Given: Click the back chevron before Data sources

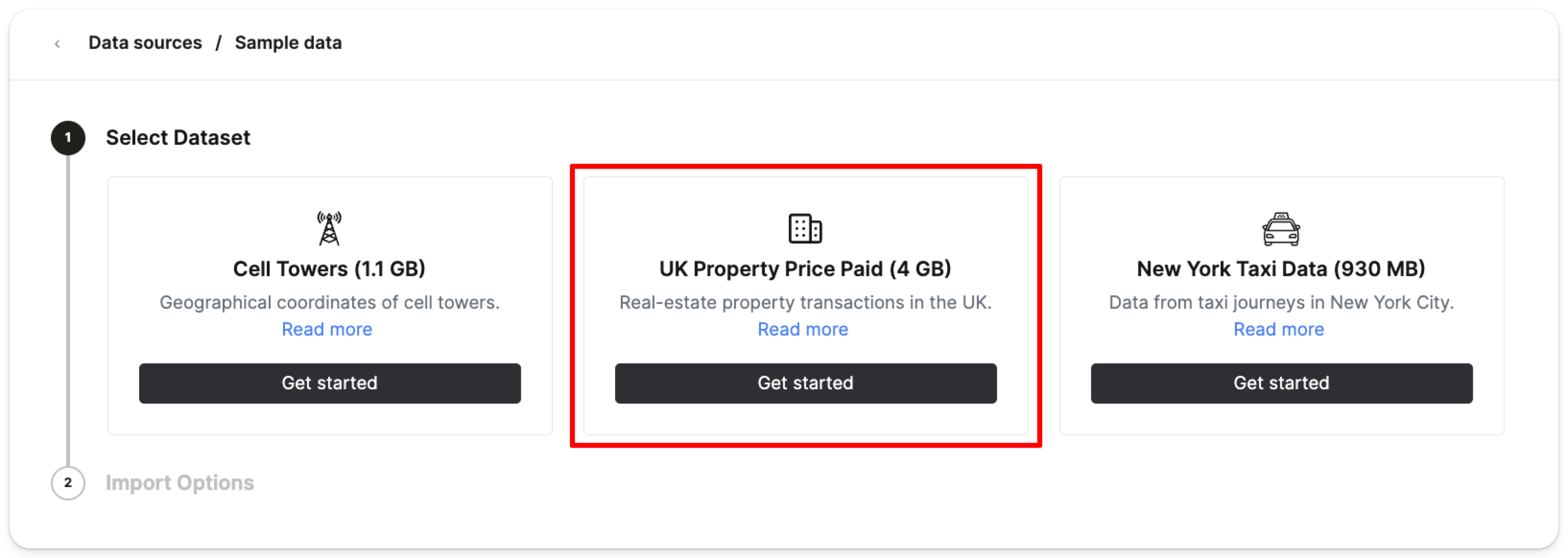Looking at the screenshot, I should (57, 43).
